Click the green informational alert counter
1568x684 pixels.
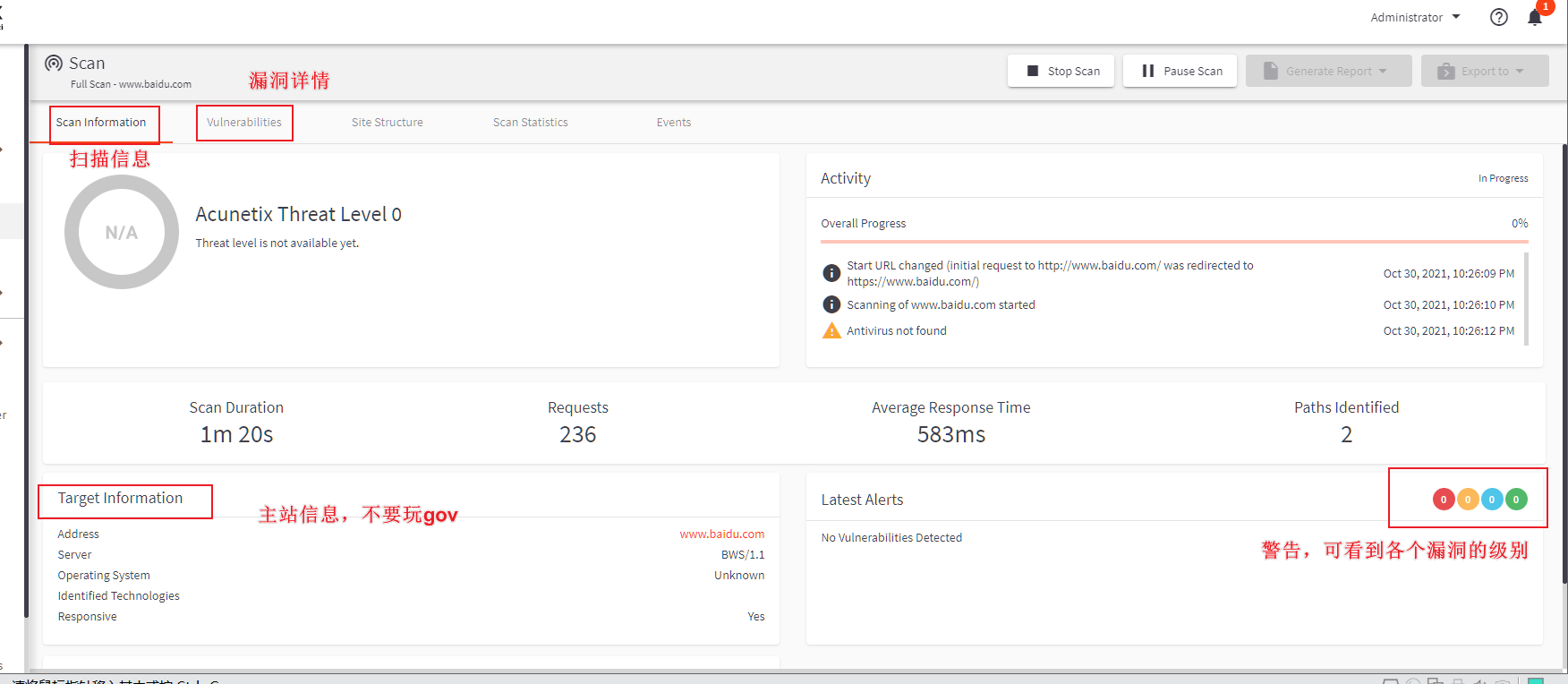tap(1516, 500)
